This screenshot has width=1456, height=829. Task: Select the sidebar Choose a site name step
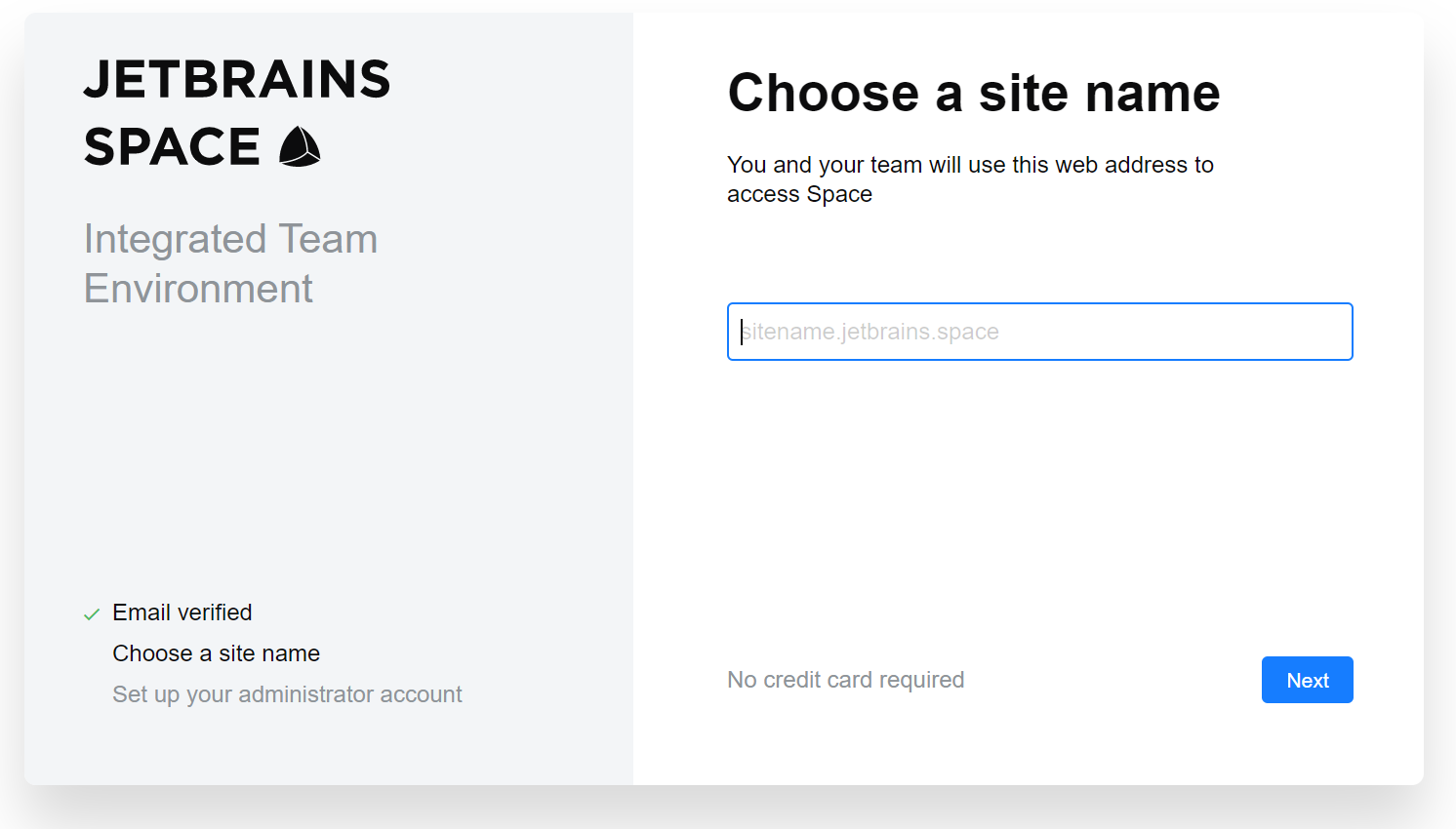point(216,653)
